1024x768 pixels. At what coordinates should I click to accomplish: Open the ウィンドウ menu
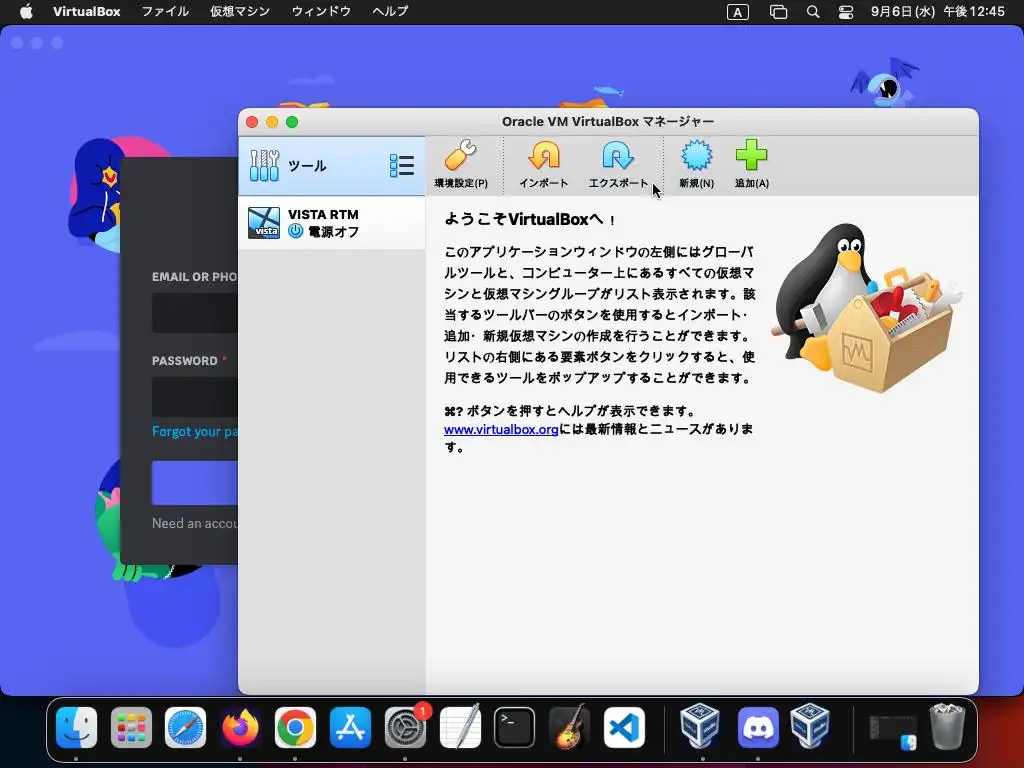[321, 11]
